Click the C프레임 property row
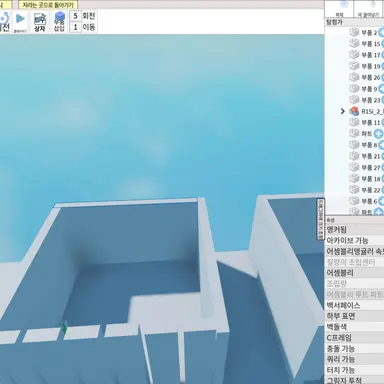The width and height of the screenshot is (384, 384). coord(354,338)
